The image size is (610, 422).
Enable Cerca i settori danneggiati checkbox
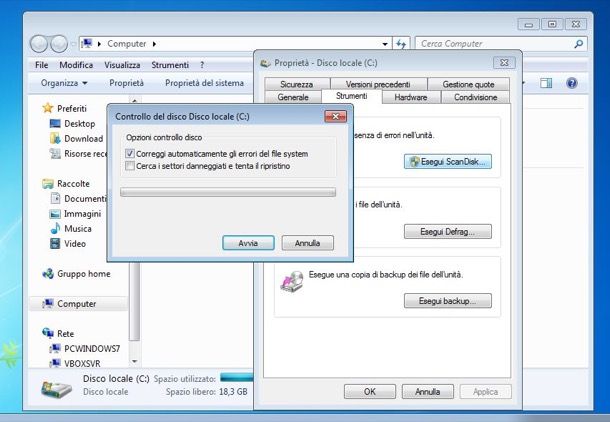click(130, 166)
